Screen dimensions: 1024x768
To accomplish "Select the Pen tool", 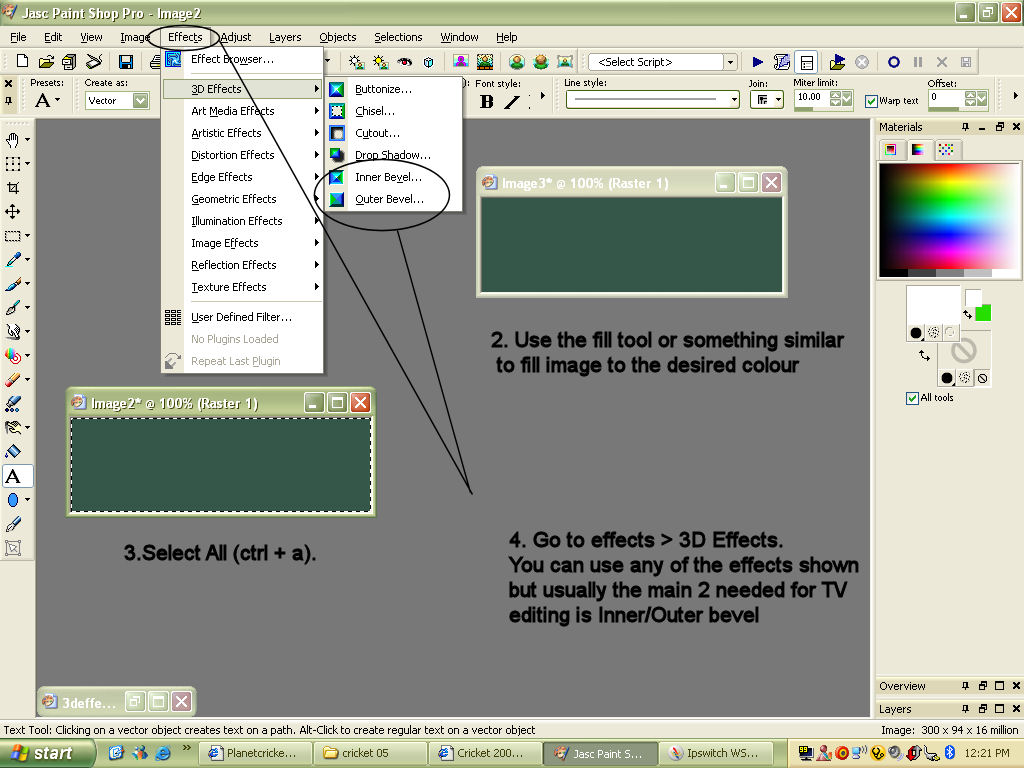I will coord(13,524).
